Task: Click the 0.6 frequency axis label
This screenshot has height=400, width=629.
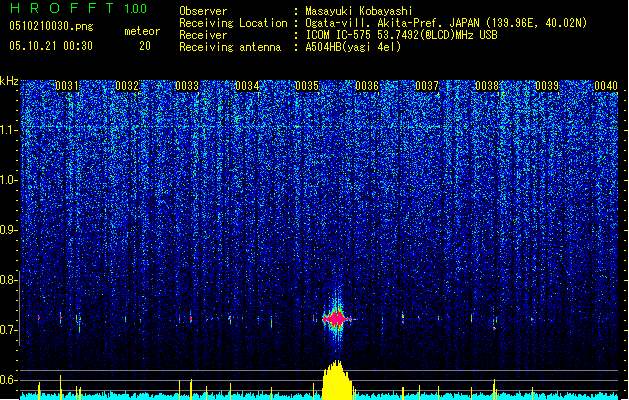Action: click(9, 380)
